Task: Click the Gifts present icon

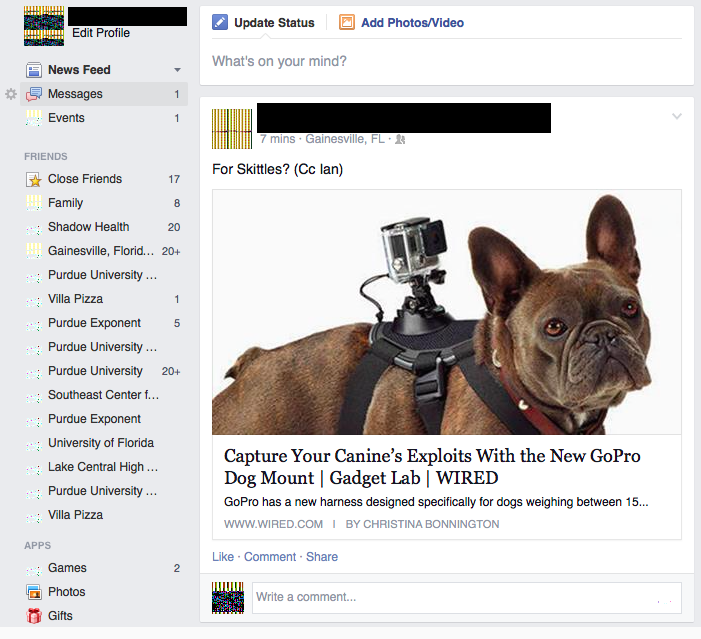Action: [x=34, y=616]
